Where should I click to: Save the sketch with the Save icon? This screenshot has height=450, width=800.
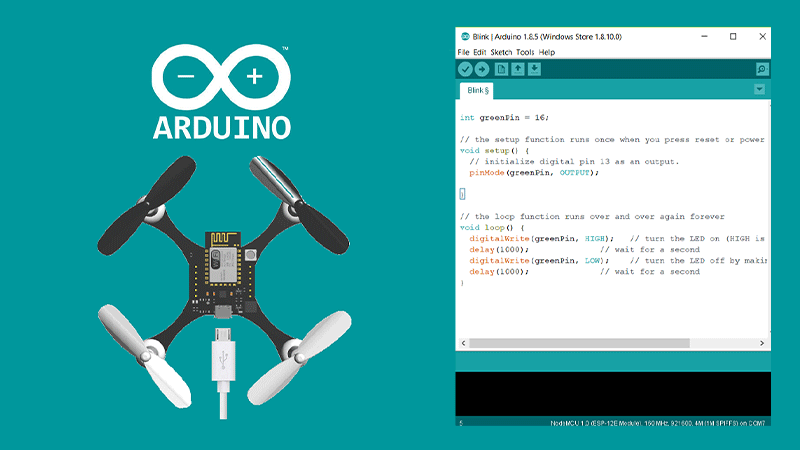tap(534, 69)
